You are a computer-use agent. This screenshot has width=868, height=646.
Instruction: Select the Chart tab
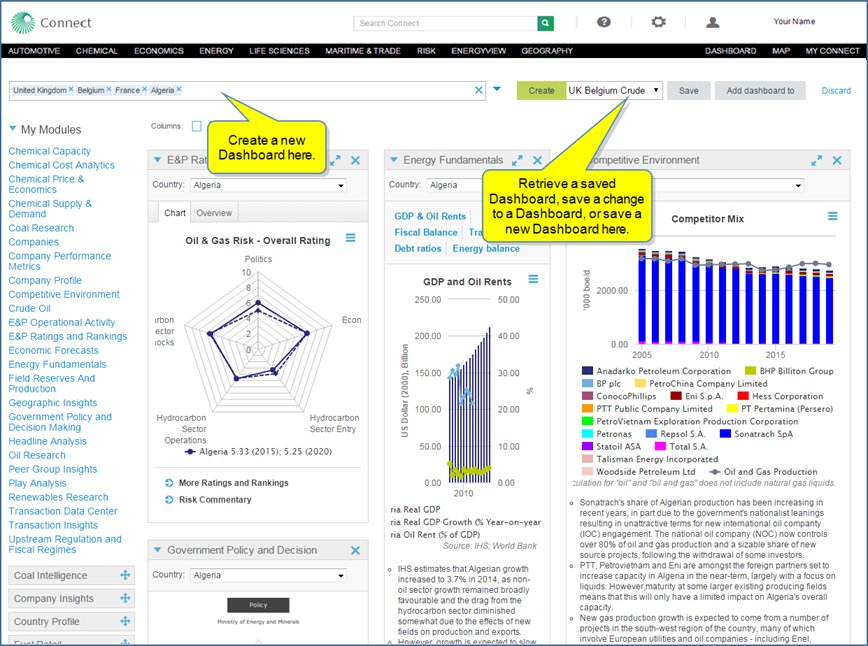(175, 213)
